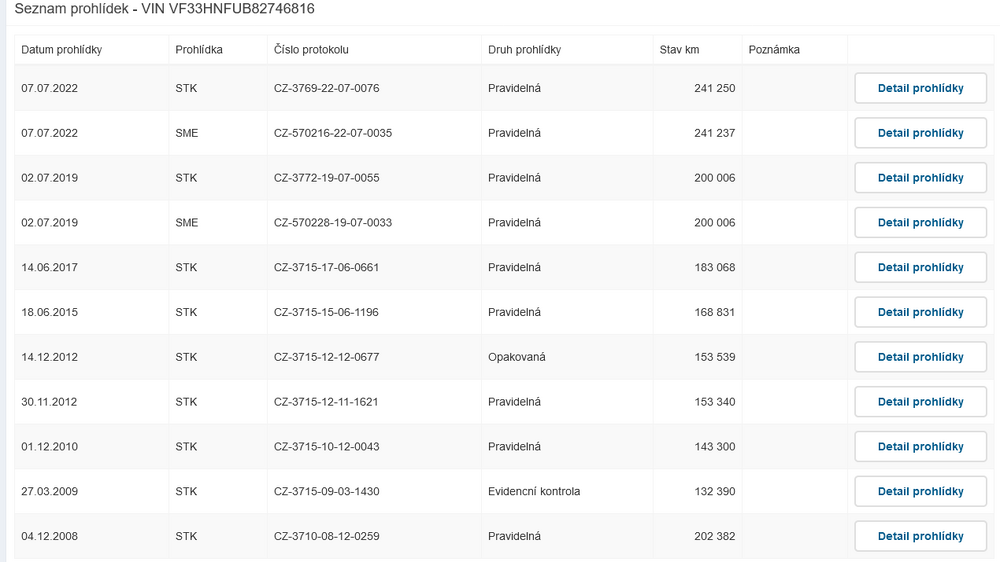The height and width of the screenshot is (562, 1000).
Task: Open Detail prohlídky for 04.12.2008 inspection
Action: [x=920, y=536]
